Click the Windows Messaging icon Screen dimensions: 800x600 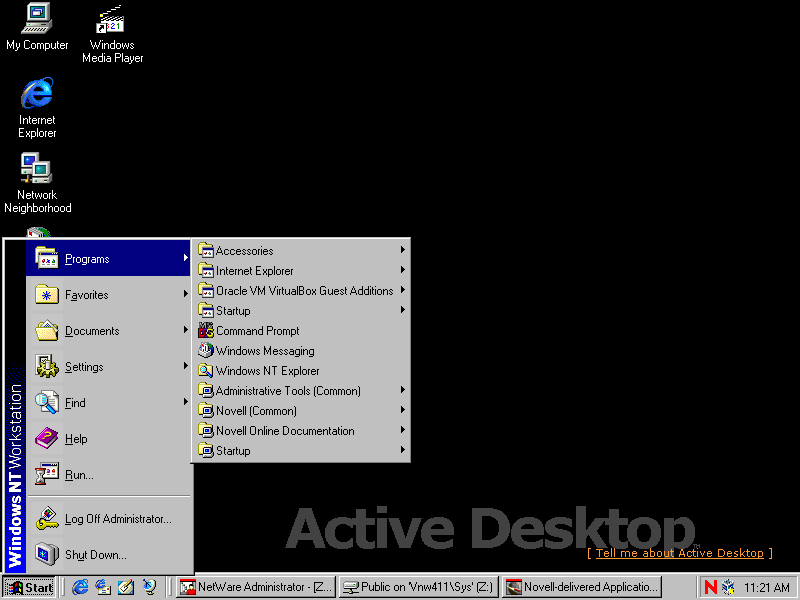206,351
